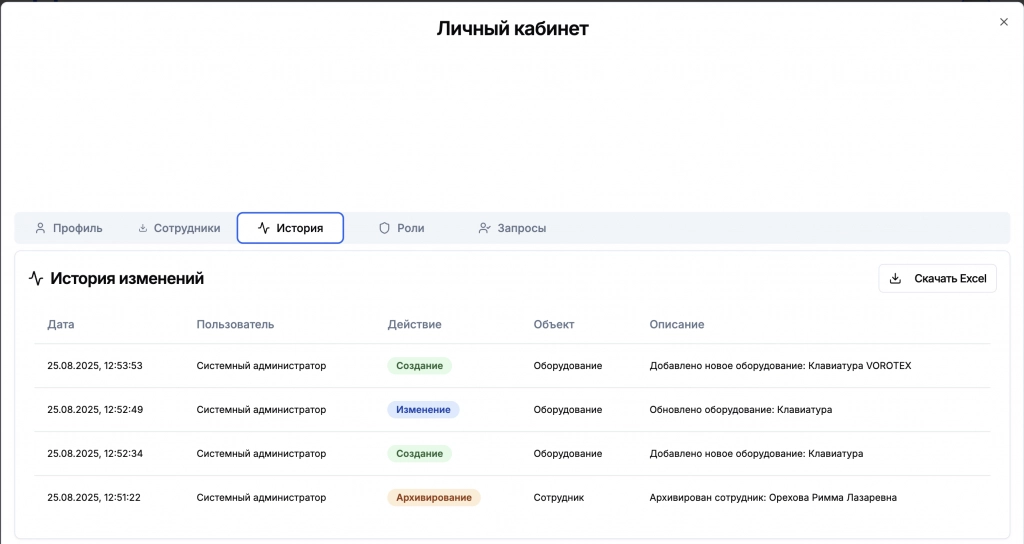Click the Действие column header
This screenshot has width=1024, height=544.
point(414,325)
